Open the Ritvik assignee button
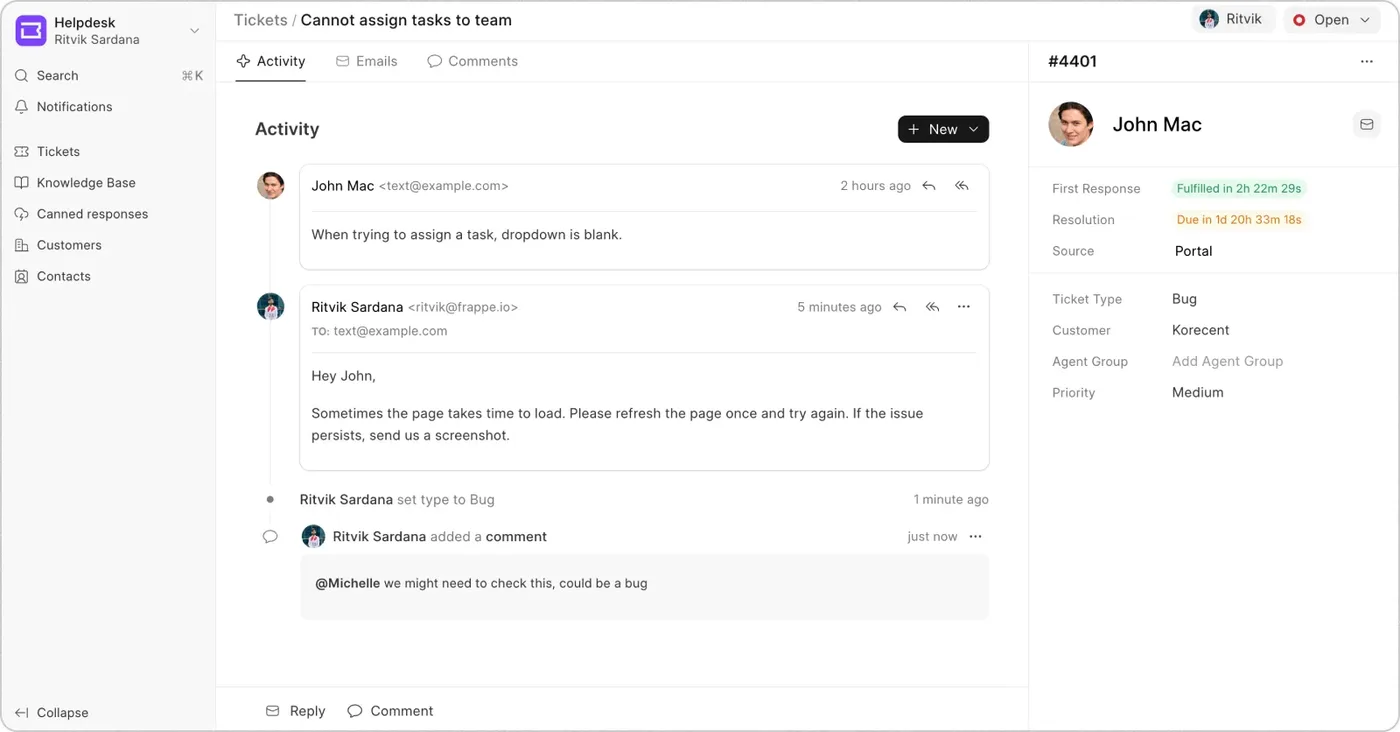1400x732 pixels. click(1233, 19)
